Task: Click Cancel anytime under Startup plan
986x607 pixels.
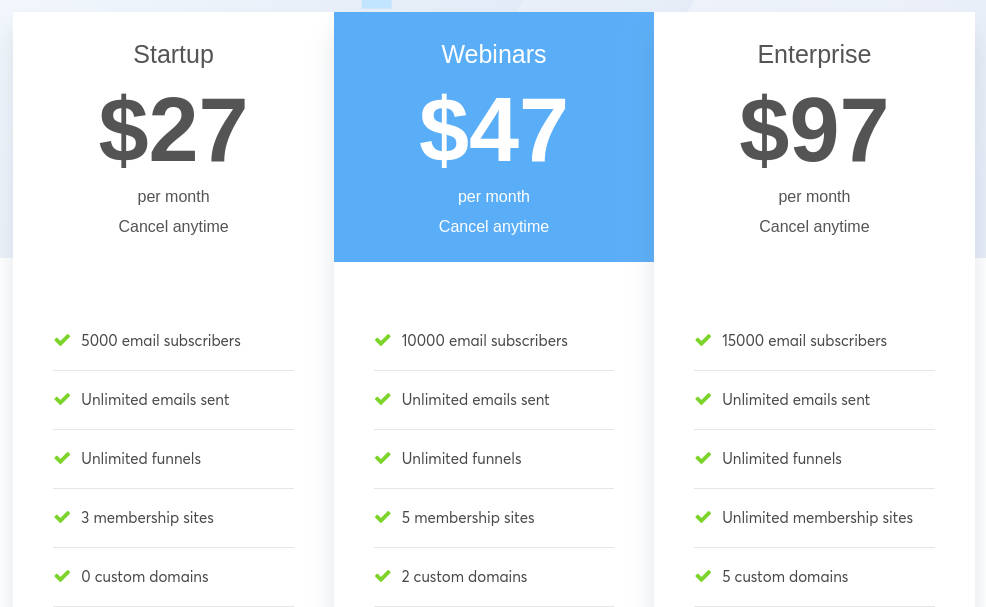Action: click(173, 226)
